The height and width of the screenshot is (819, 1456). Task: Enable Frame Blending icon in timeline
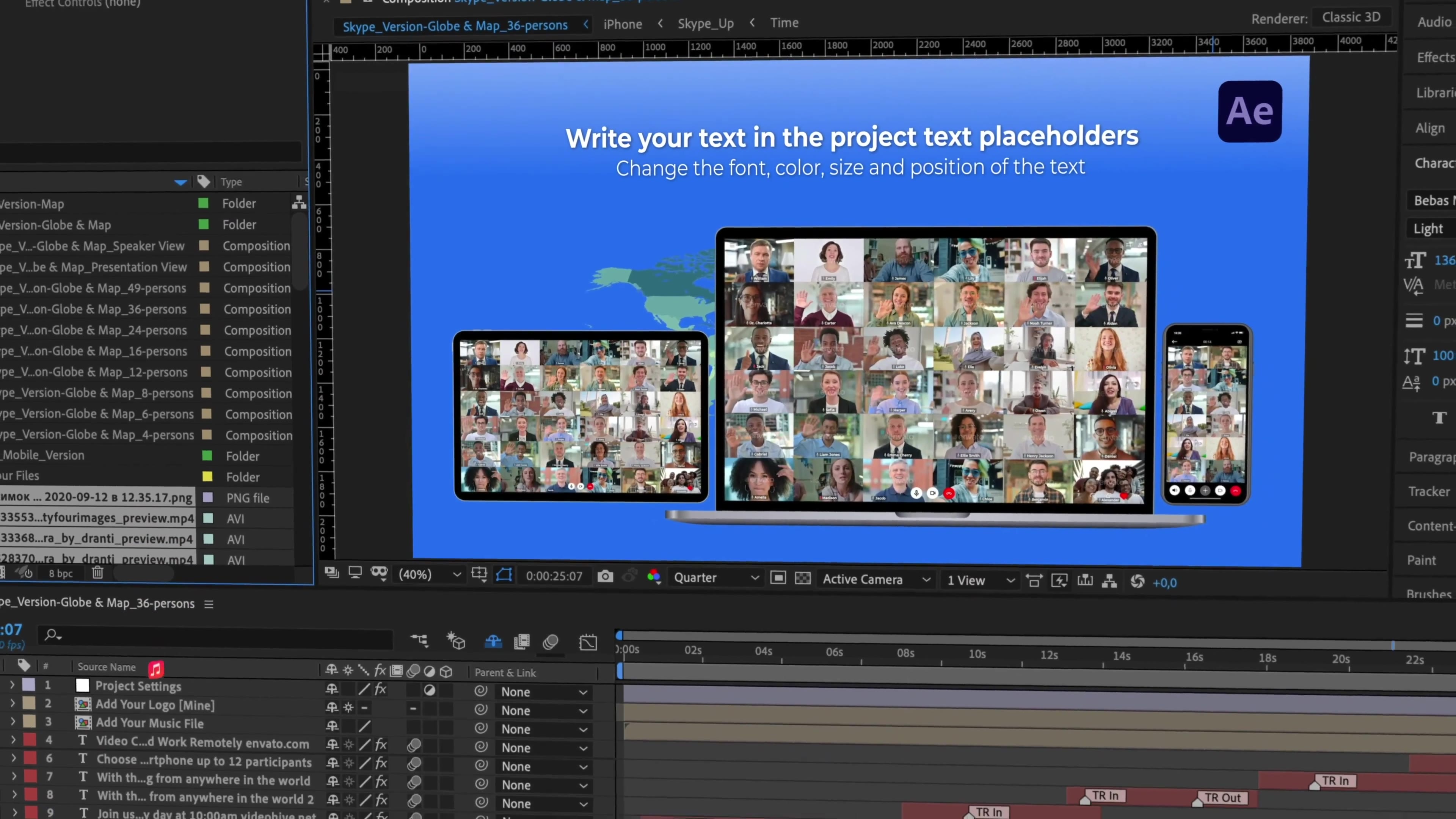coord(522,642)
